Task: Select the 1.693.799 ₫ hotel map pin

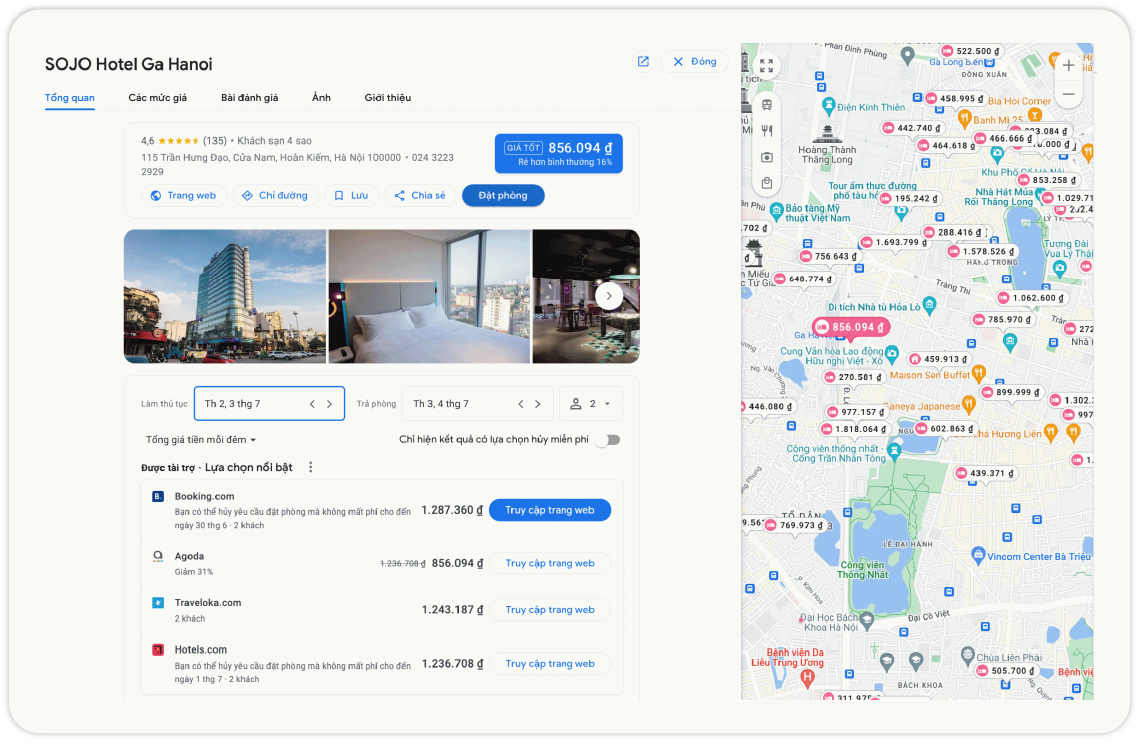Action: click(x=894, y=243)
